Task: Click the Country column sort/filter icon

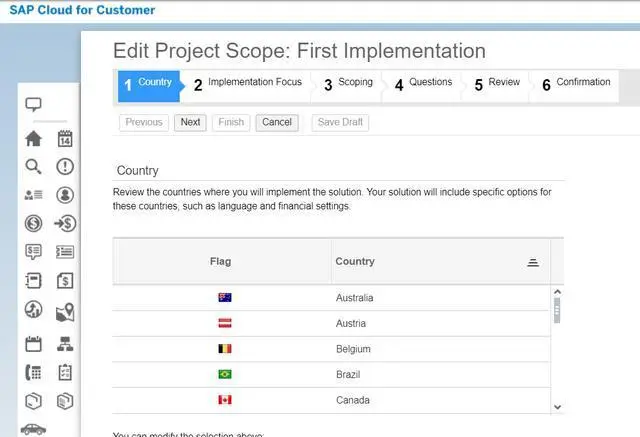Action: point(533,262)
